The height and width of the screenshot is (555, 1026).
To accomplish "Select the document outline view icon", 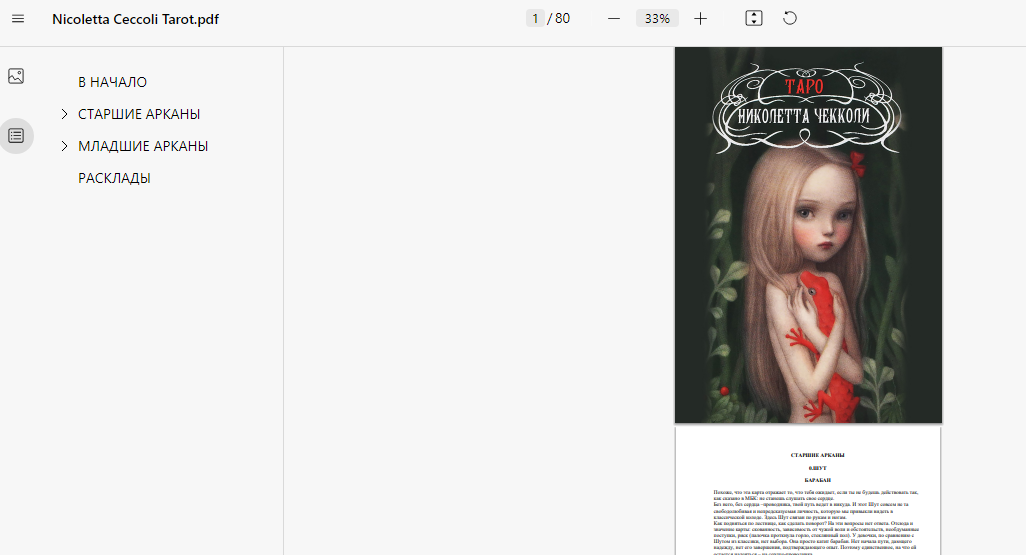I will (x=16, y=136).
